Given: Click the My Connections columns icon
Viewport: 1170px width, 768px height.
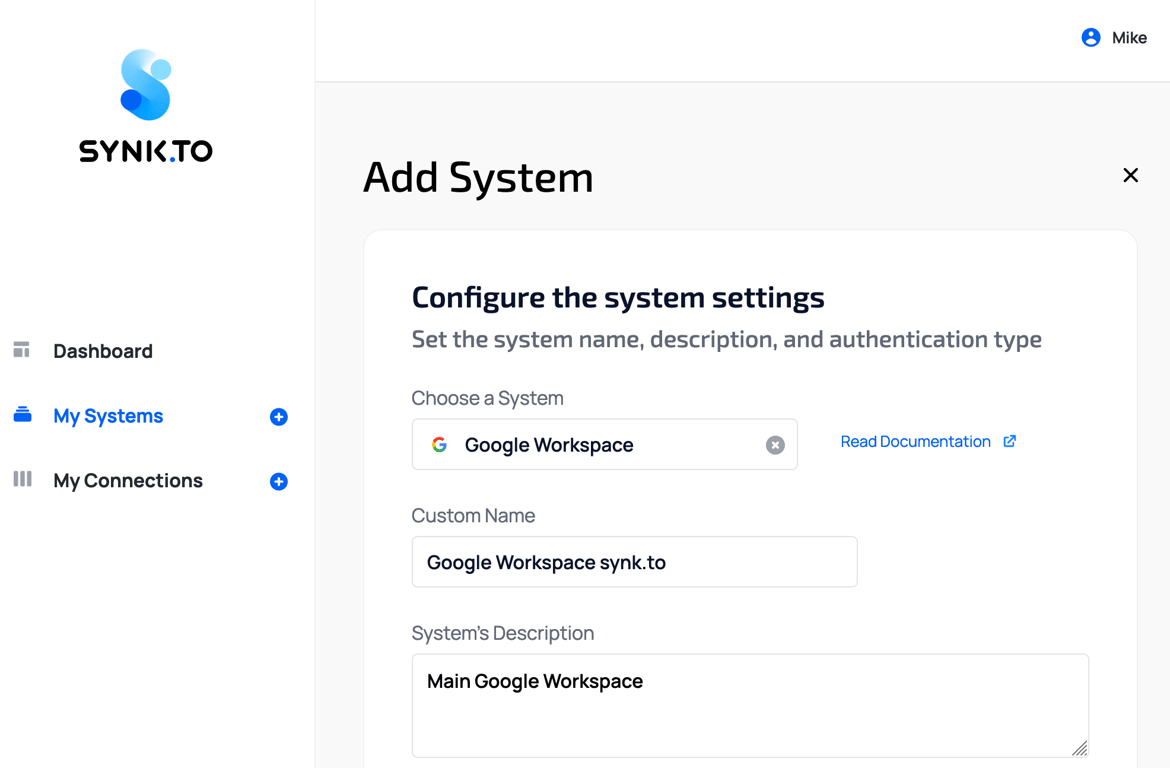Looking at the screenshot, I should (x=22, y=479).
